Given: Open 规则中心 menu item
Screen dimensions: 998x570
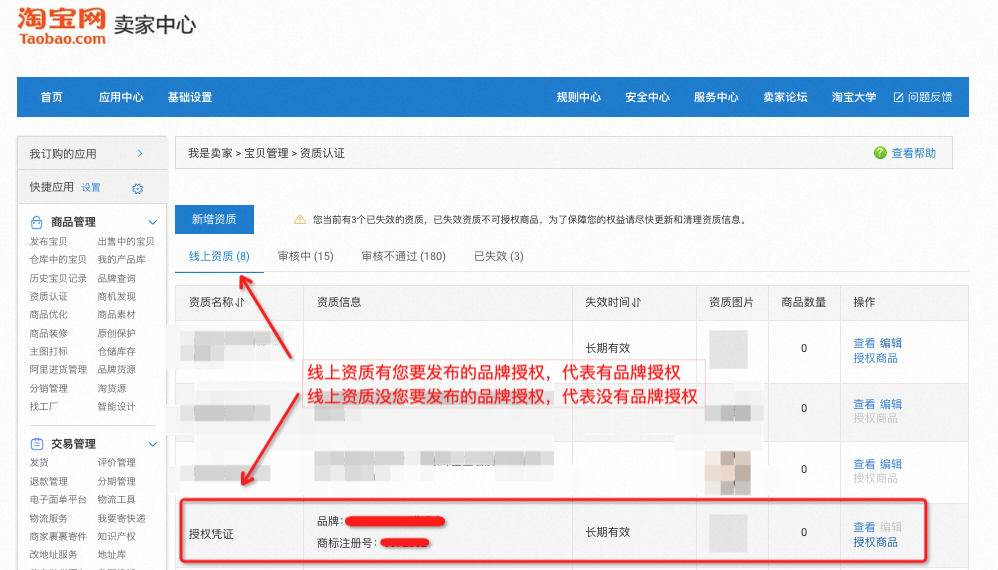Looking at the screenshot, I should 579,97.
